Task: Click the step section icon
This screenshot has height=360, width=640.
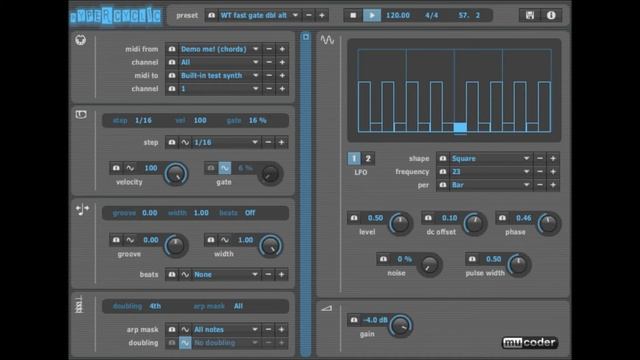Action: [x=81, y=114]
